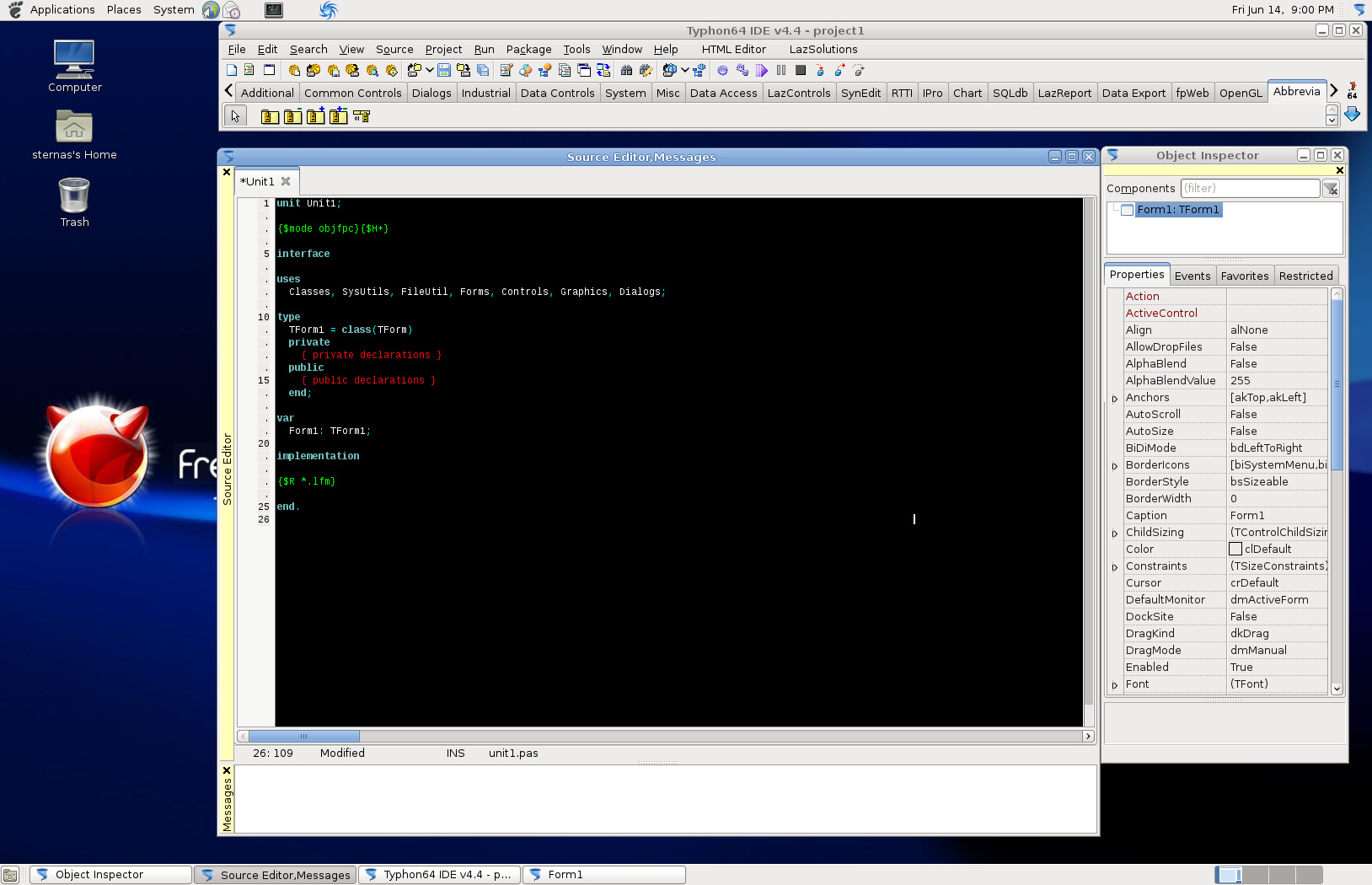Open dropdown arrow next to Open icon

[x=429, y=70]
